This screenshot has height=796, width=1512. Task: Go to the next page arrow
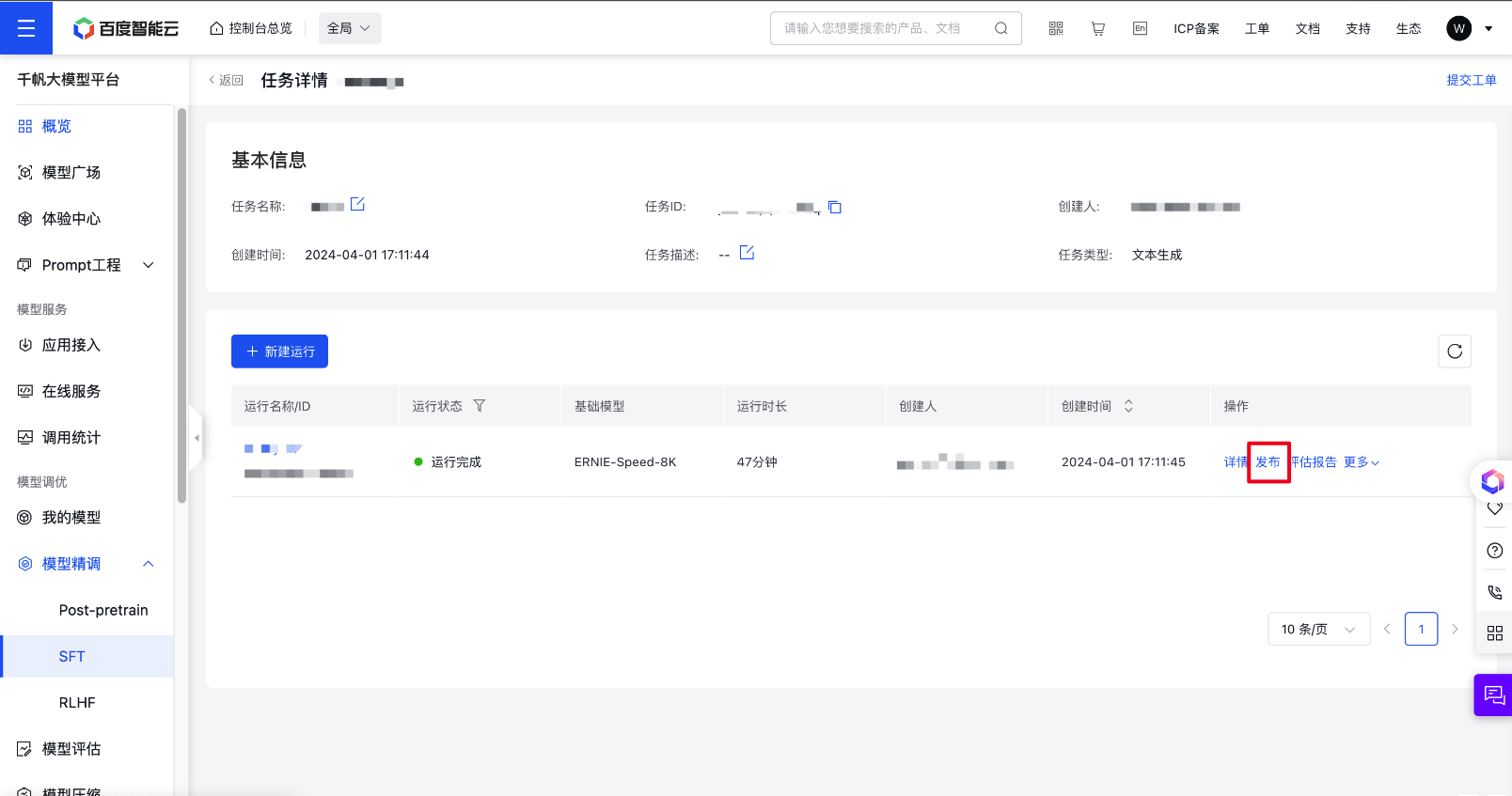point(1455,629)
